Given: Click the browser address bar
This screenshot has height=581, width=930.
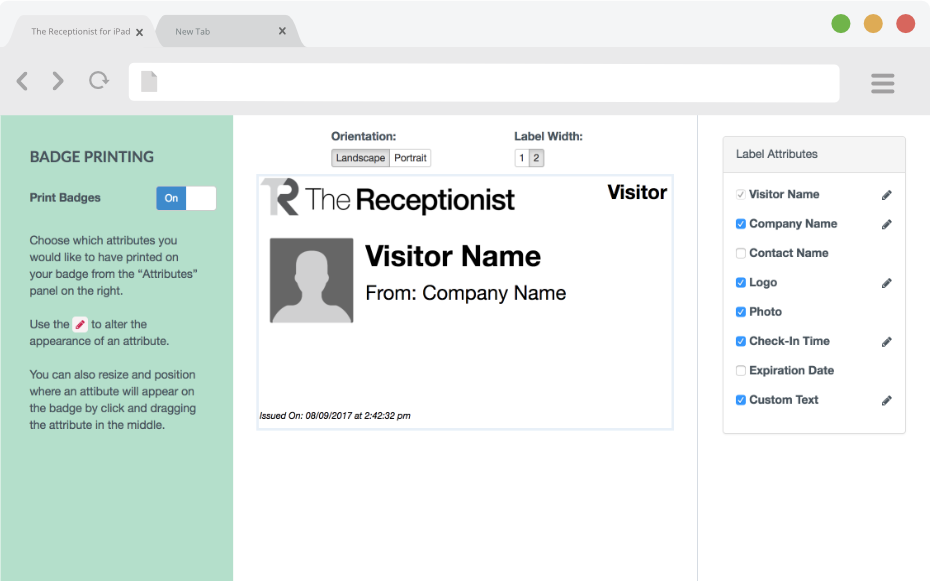Looking at the screenshot, I should [x=484, y=82].
